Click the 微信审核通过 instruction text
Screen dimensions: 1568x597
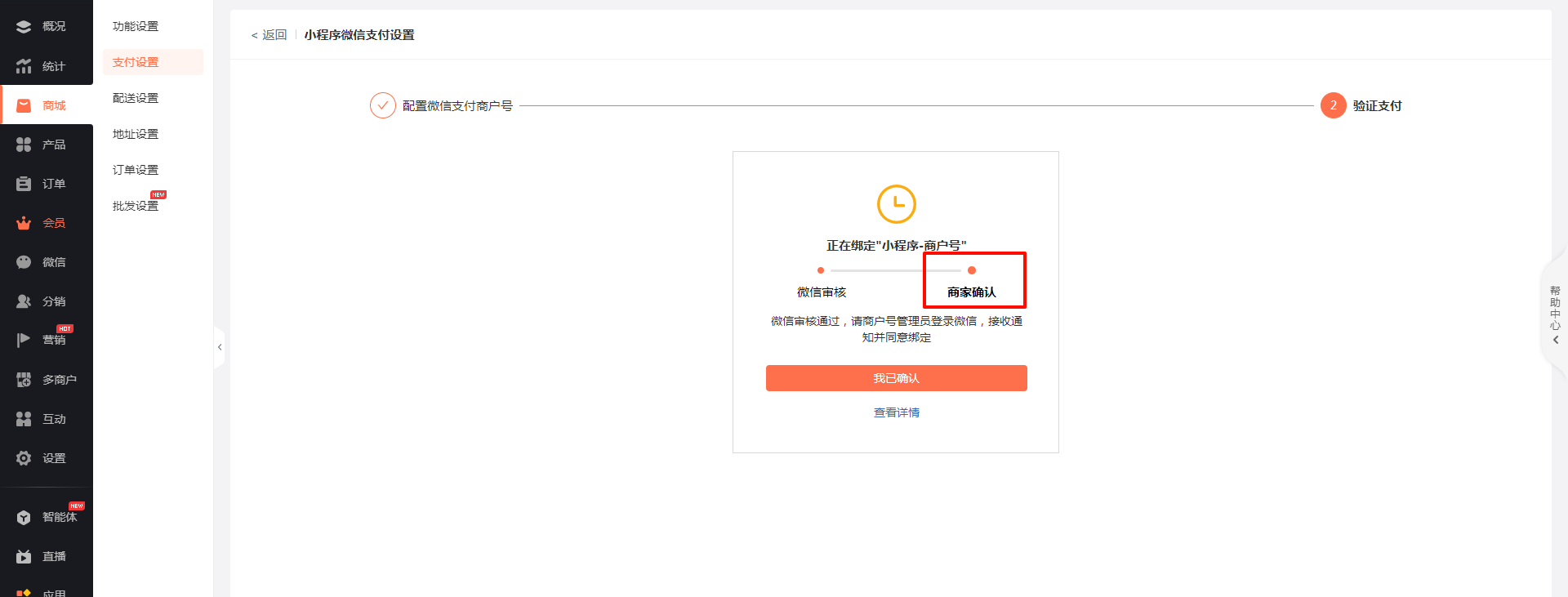point(897,329)
